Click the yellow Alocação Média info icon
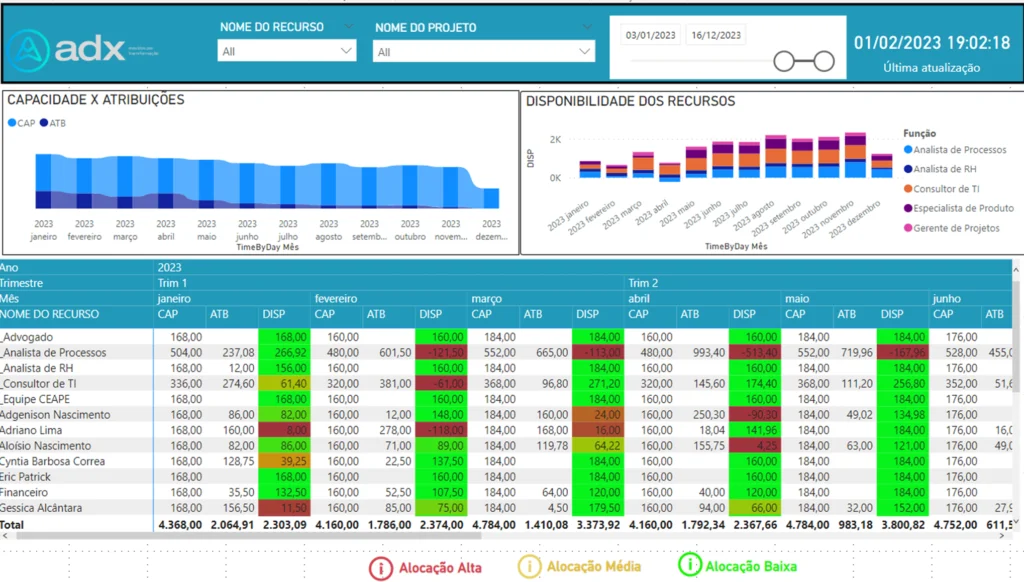 [x=528, y=566]
